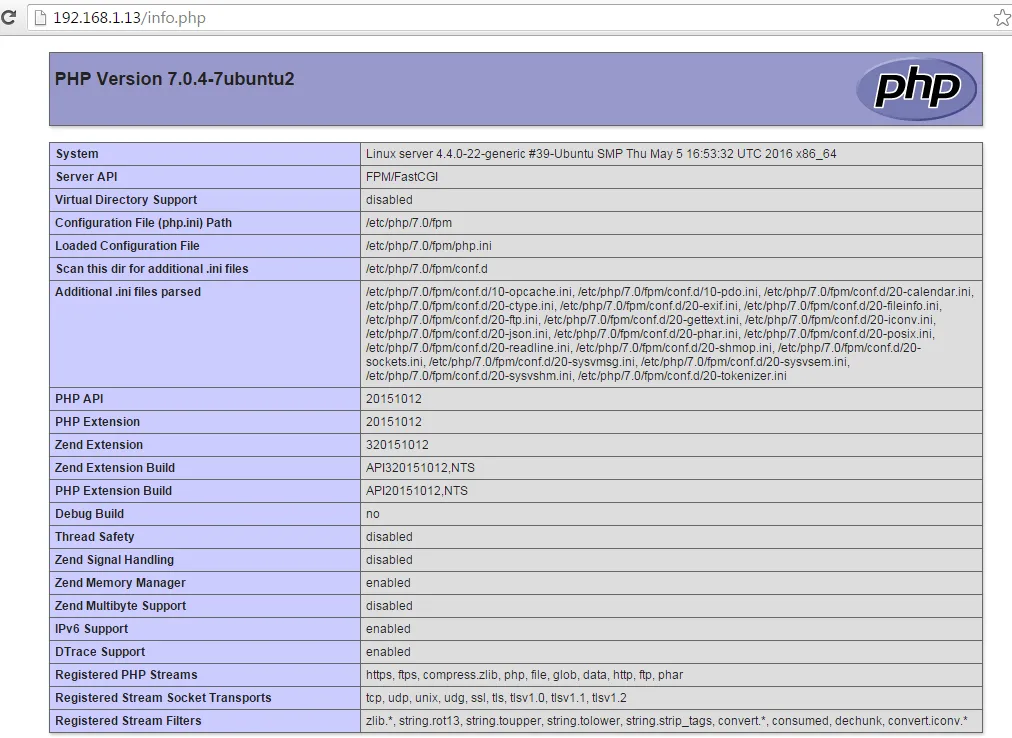The width and height of the screenshot is (1012, 738).
Task: Click the PHP logo in the header
Action: tap(916, 89)
